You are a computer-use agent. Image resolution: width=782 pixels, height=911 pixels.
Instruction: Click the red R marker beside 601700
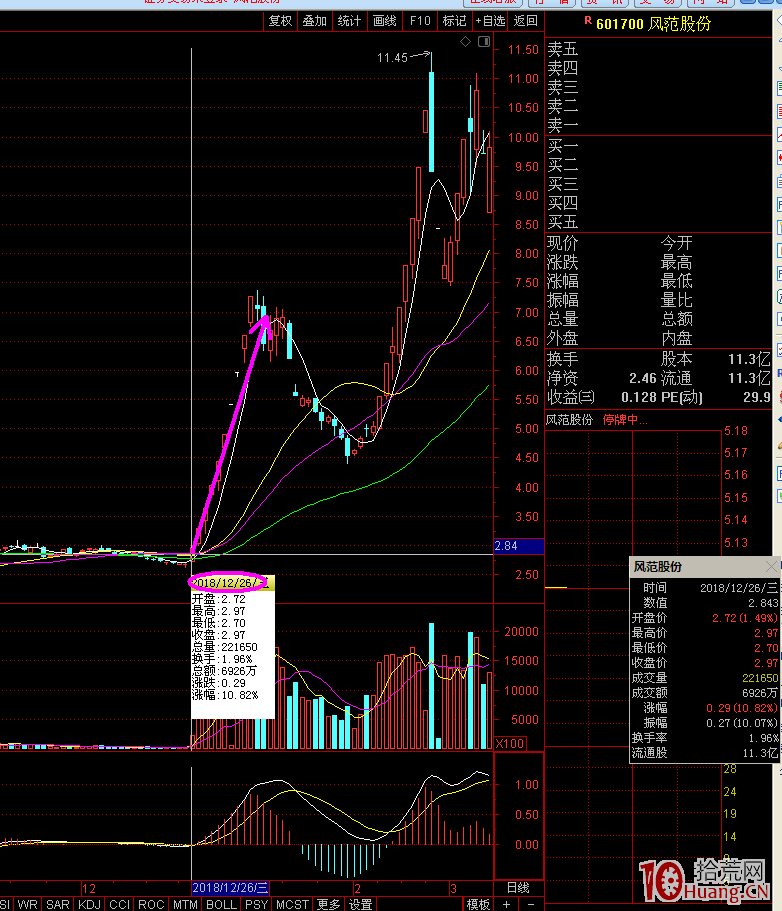(587, 22)
